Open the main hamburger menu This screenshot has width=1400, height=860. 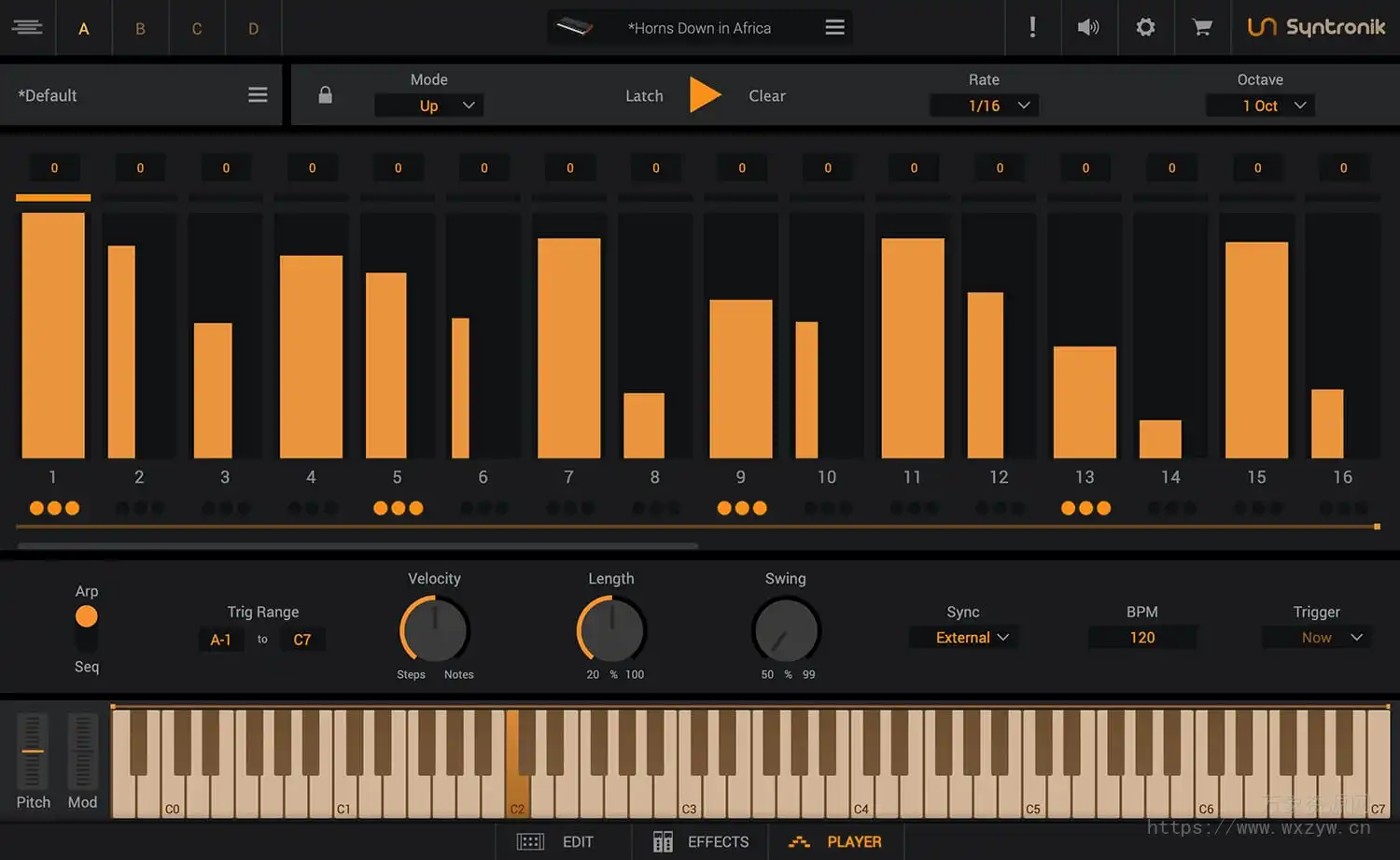27,27
